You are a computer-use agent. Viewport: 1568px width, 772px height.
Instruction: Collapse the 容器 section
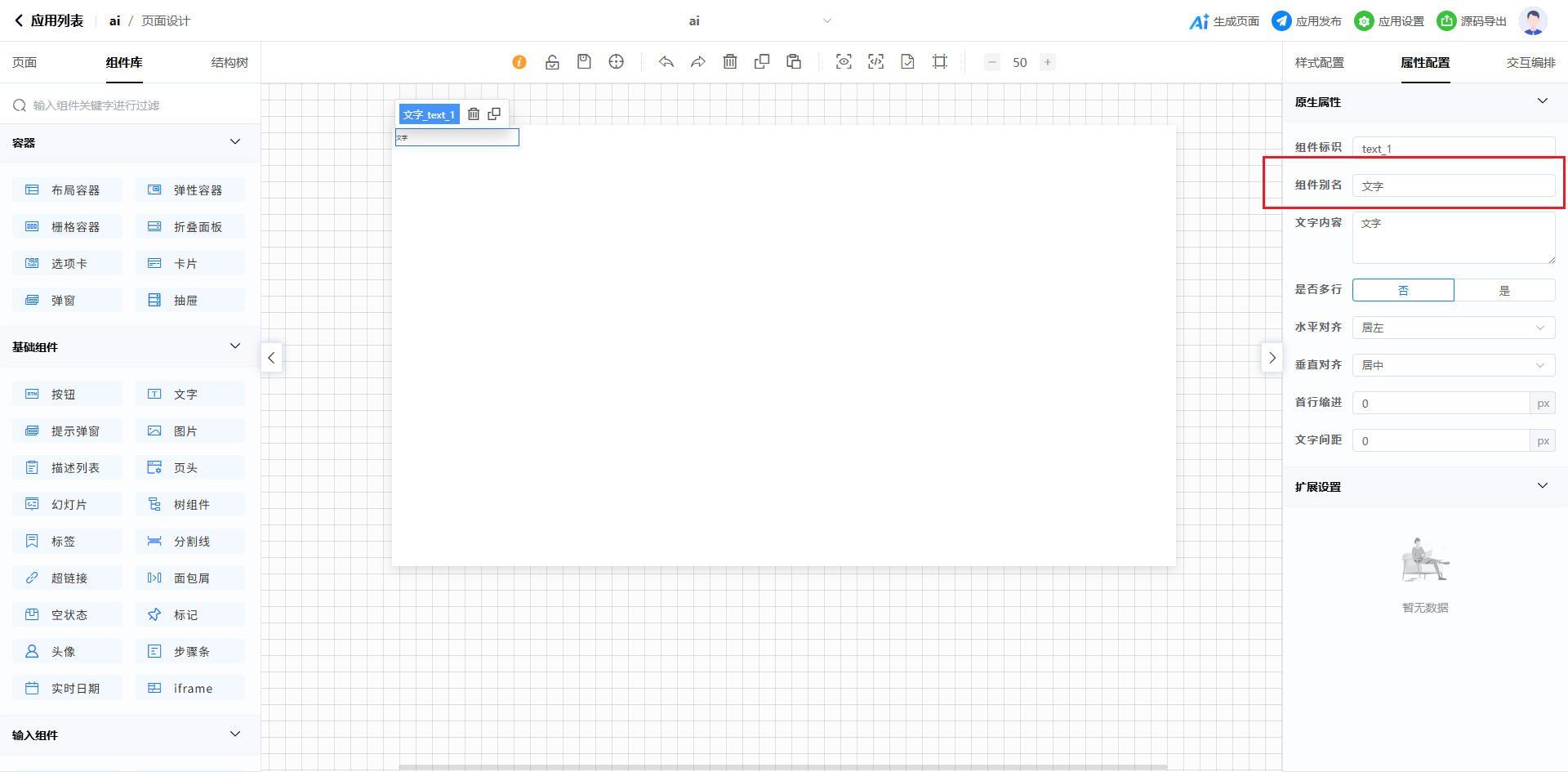pyautogui.click(x=235, y=142)
